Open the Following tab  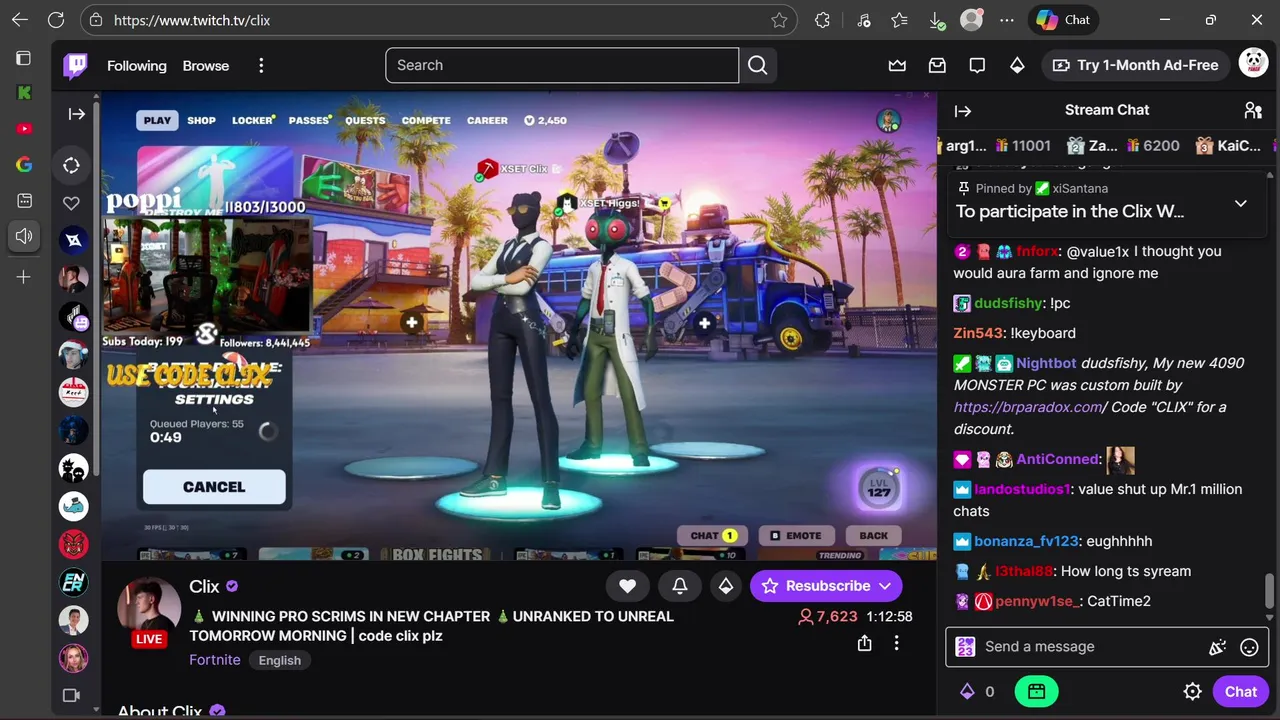coord(137,66)
